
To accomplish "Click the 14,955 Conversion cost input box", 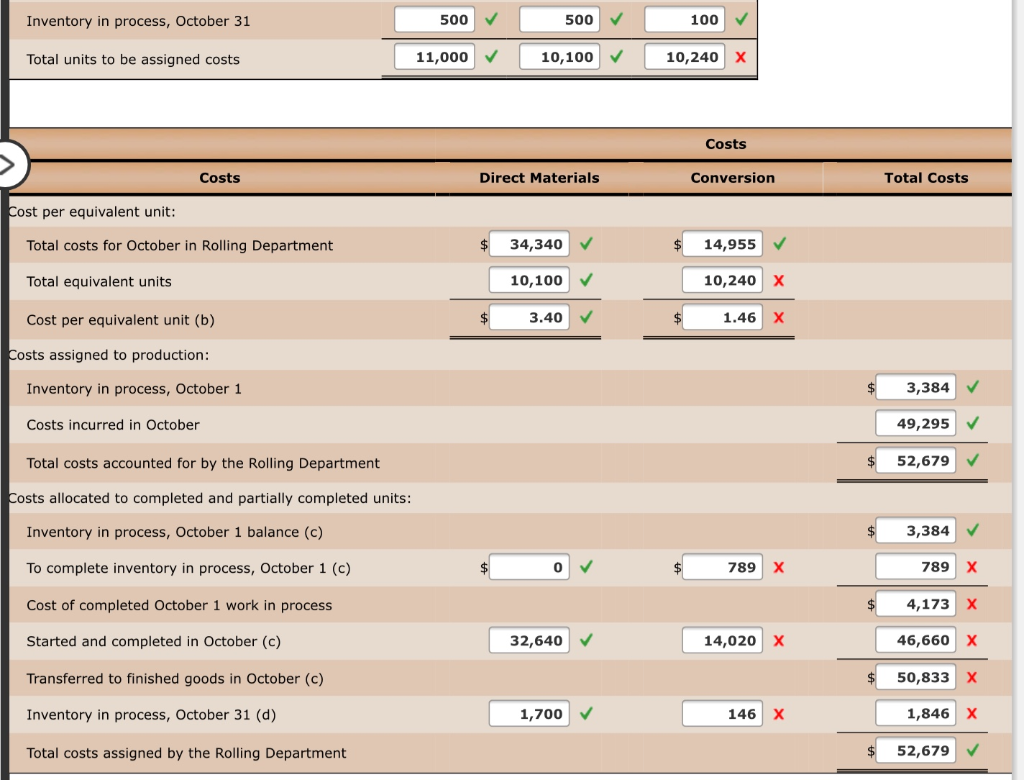I will (x=723, y=243).
